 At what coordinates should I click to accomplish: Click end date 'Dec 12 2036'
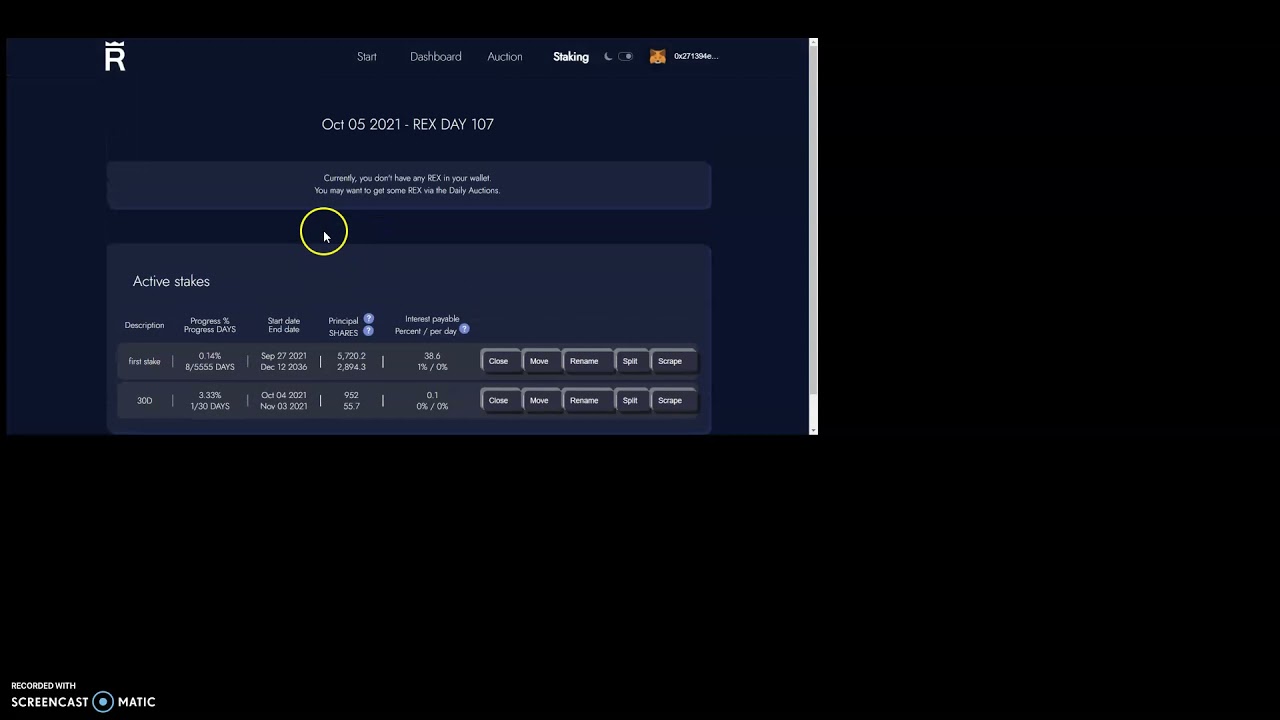(284, 367)
